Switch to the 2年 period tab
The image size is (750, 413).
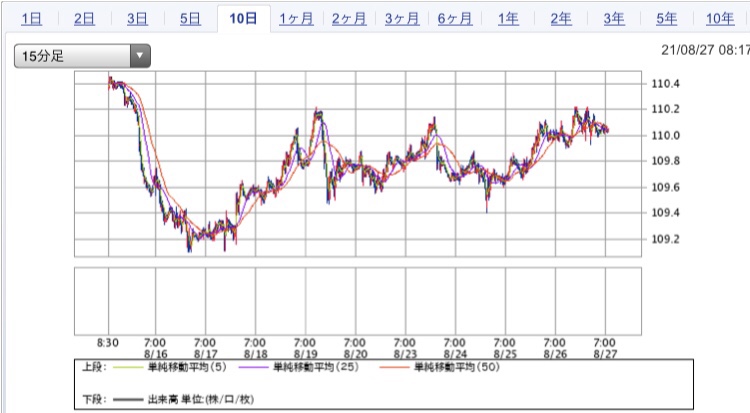pos(561,19)
